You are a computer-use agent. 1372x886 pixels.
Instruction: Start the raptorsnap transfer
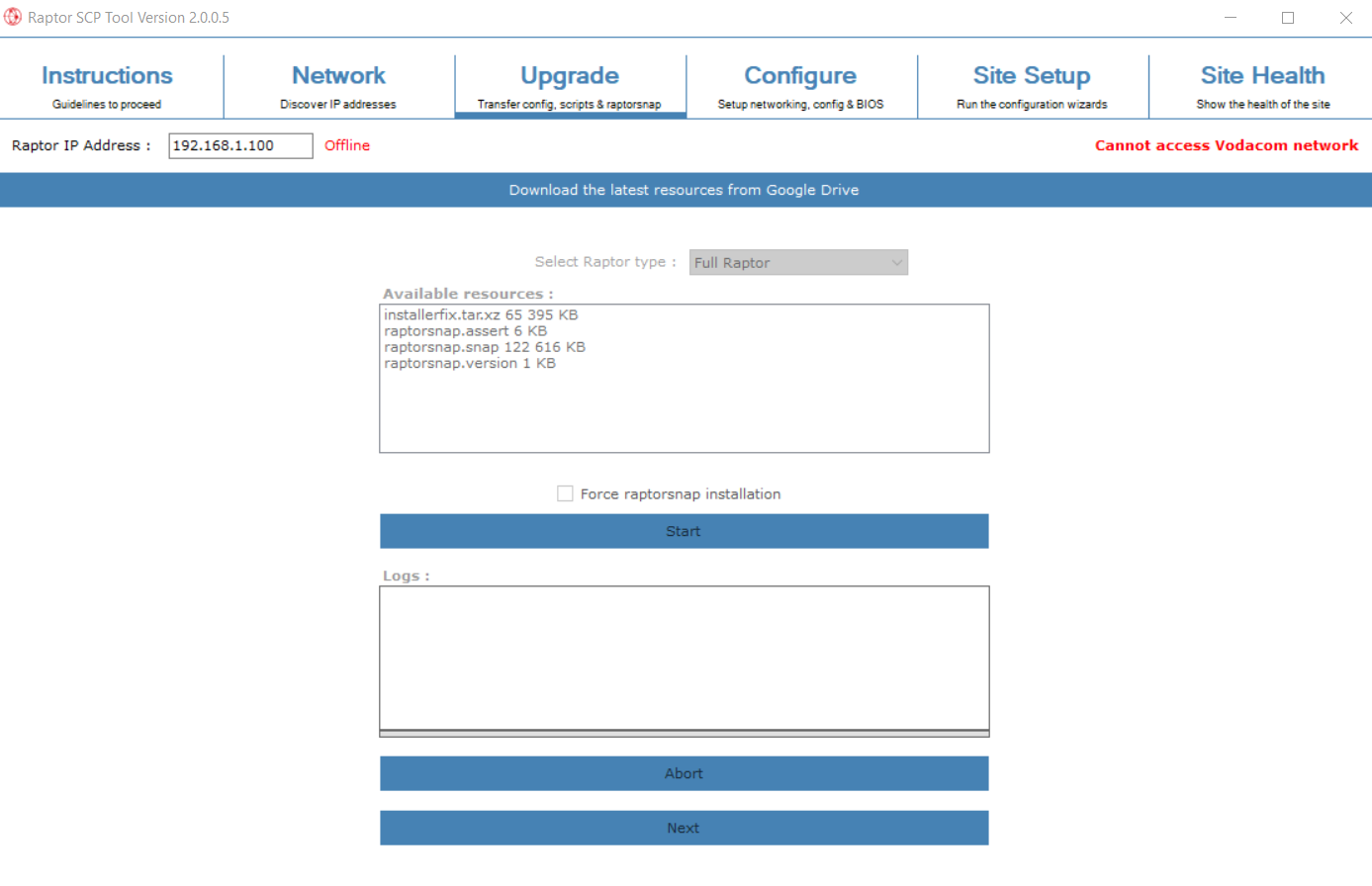[x=684, y=531]
